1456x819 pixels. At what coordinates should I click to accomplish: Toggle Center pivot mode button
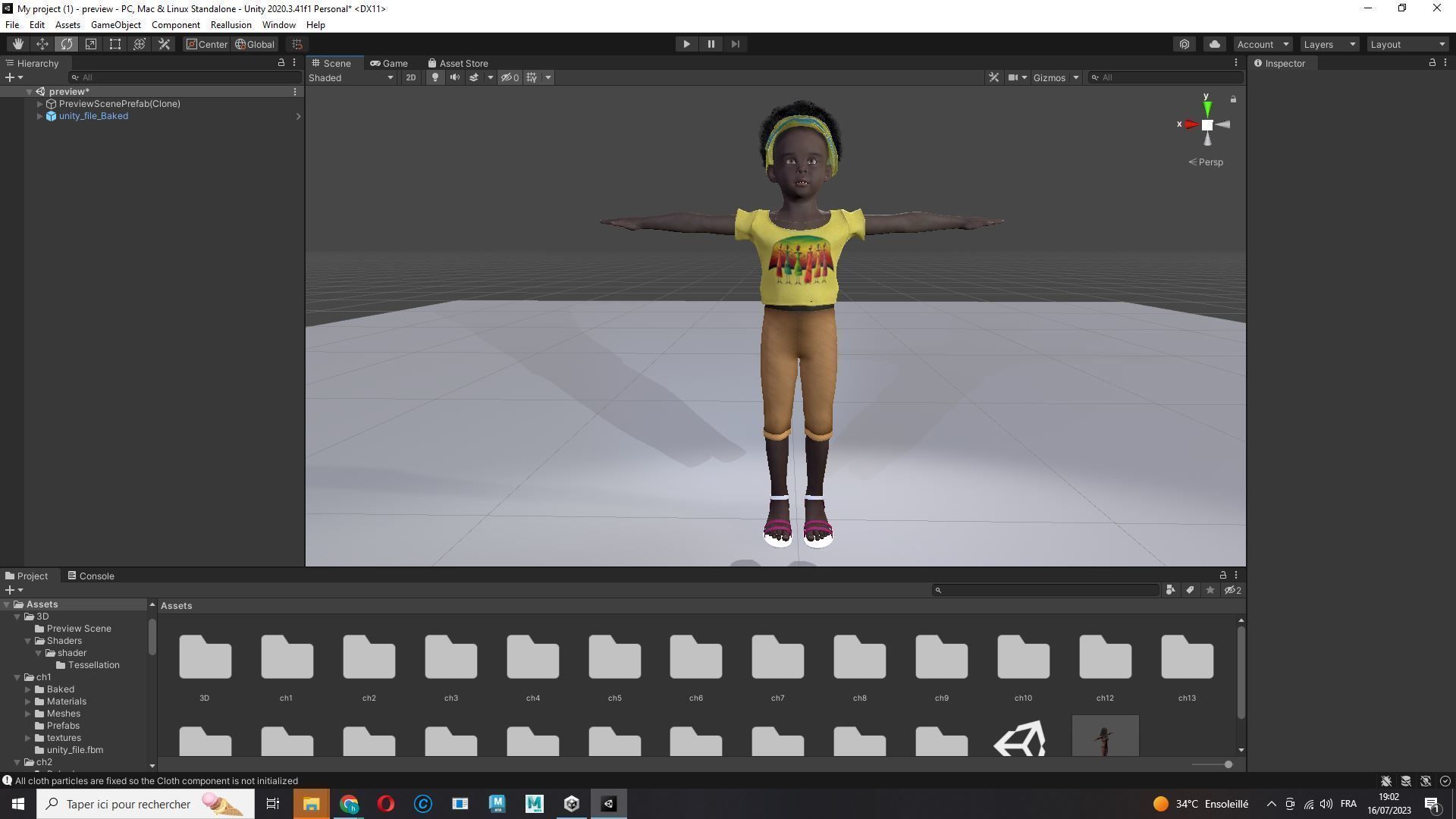tap(206, 44)
